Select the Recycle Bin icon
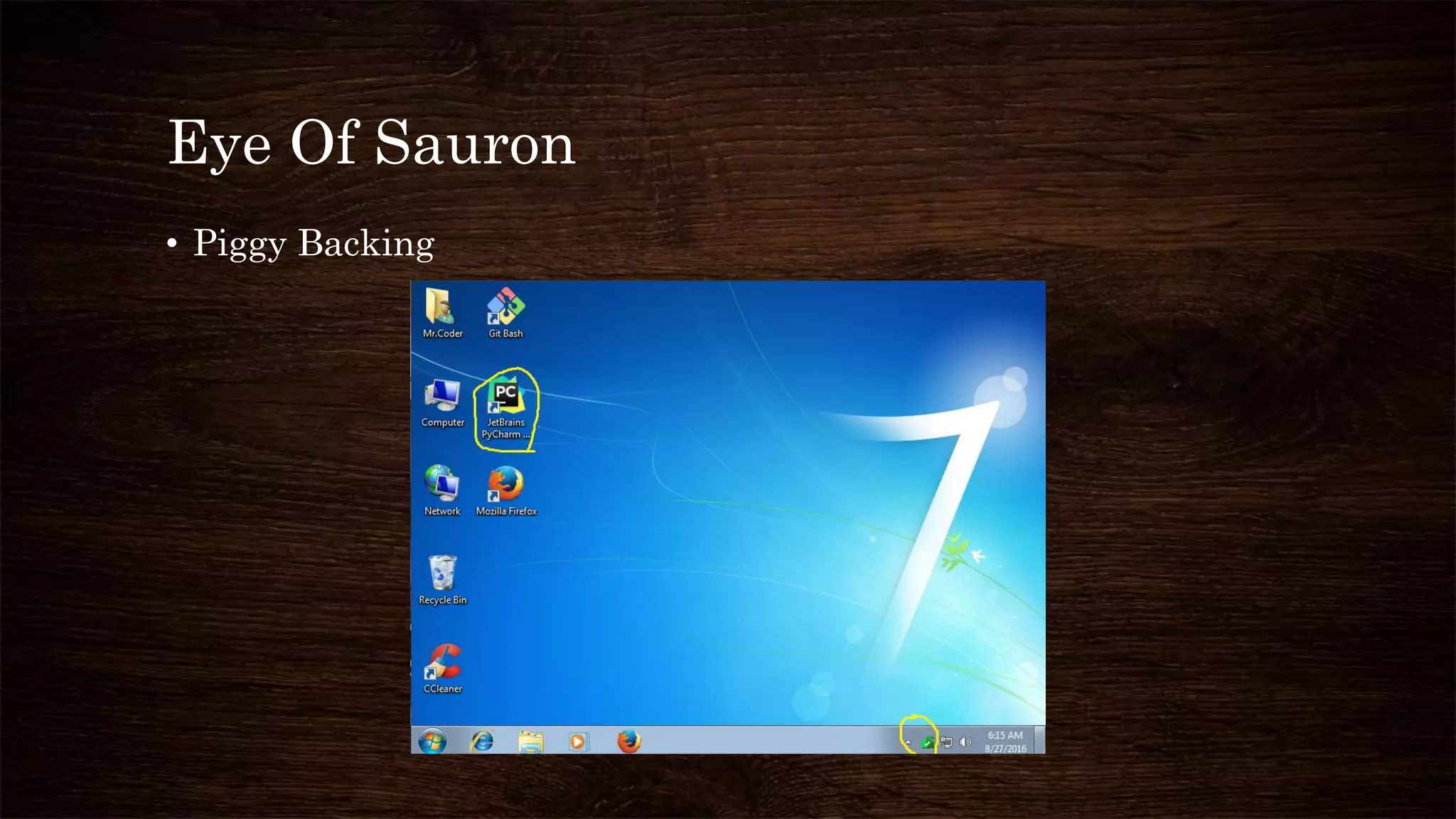Viewport: 1456px width, 819px height. 441,573
